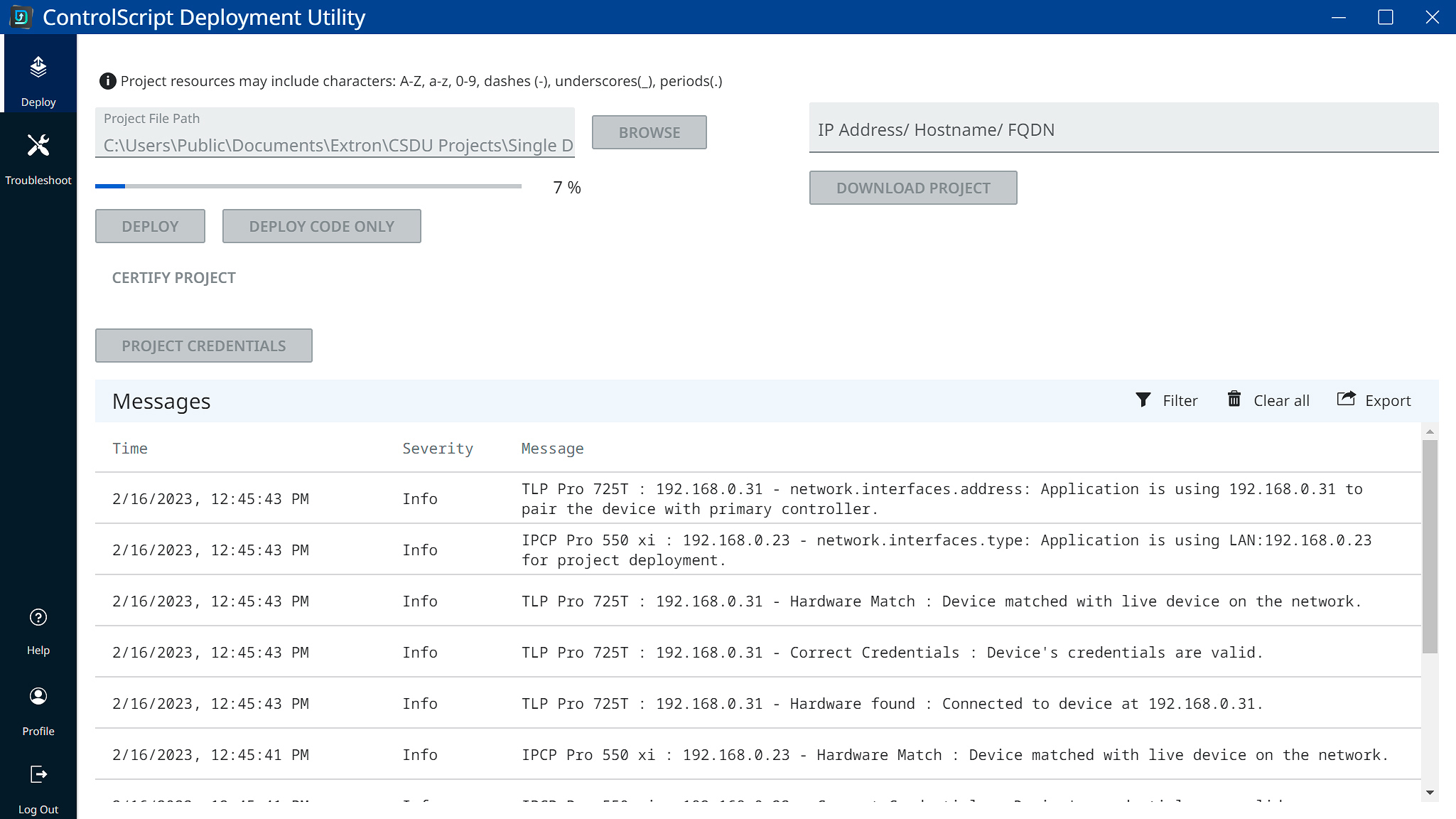
Task: Click the PROJECT CREDENTIALS button
Action: pyautogui.click(x=203, y=345)
